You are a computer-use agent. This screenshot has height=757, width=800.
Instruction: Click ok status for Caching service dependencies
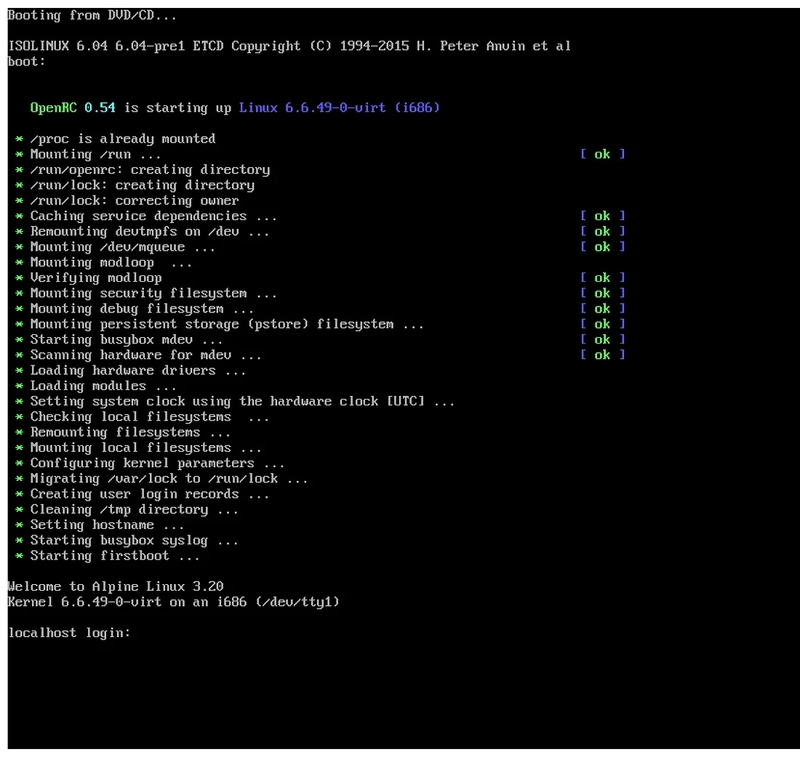pos(603,216)
